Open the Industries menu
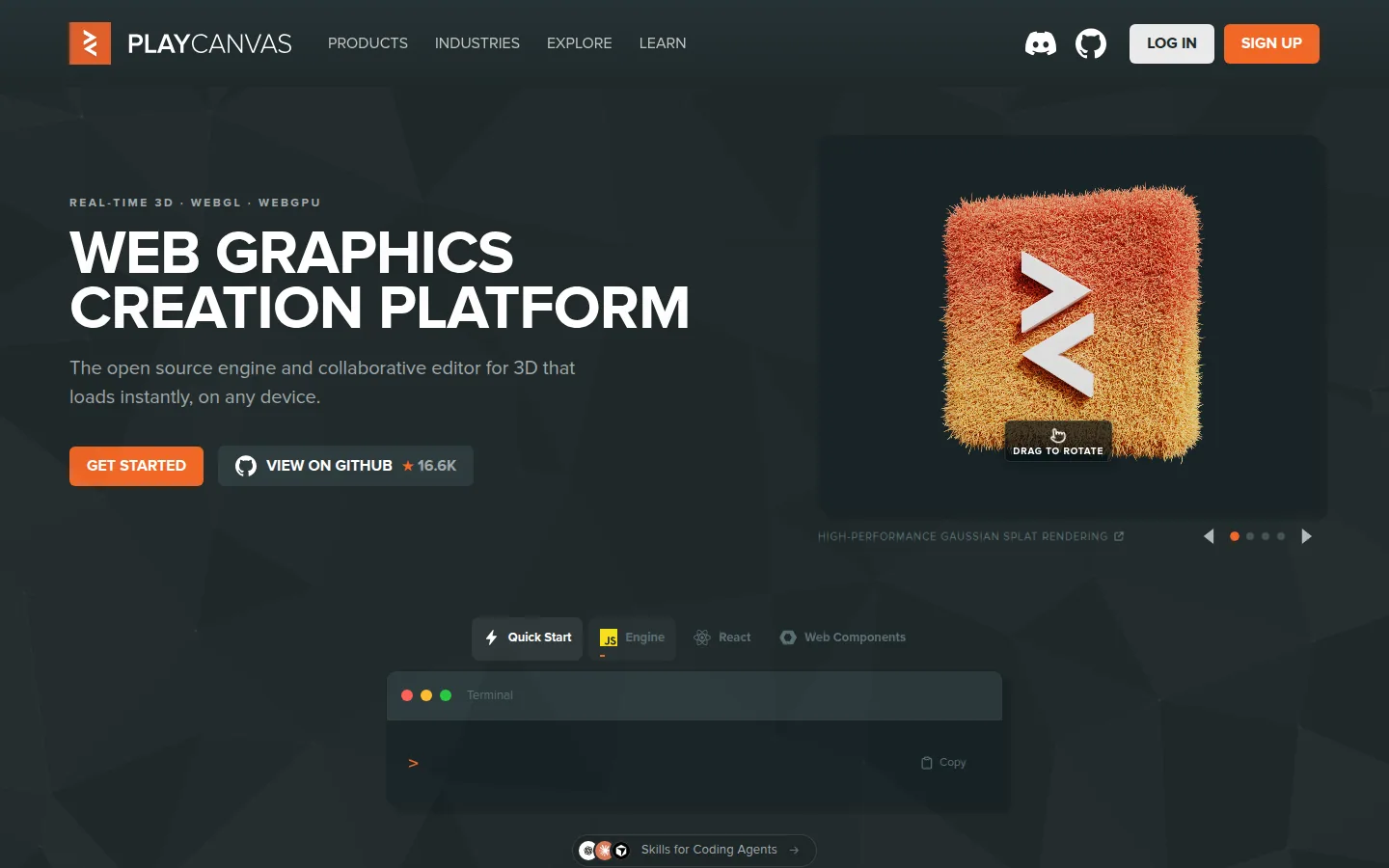1389x868 pixels. pyautogui.click(x=477, y=43)
